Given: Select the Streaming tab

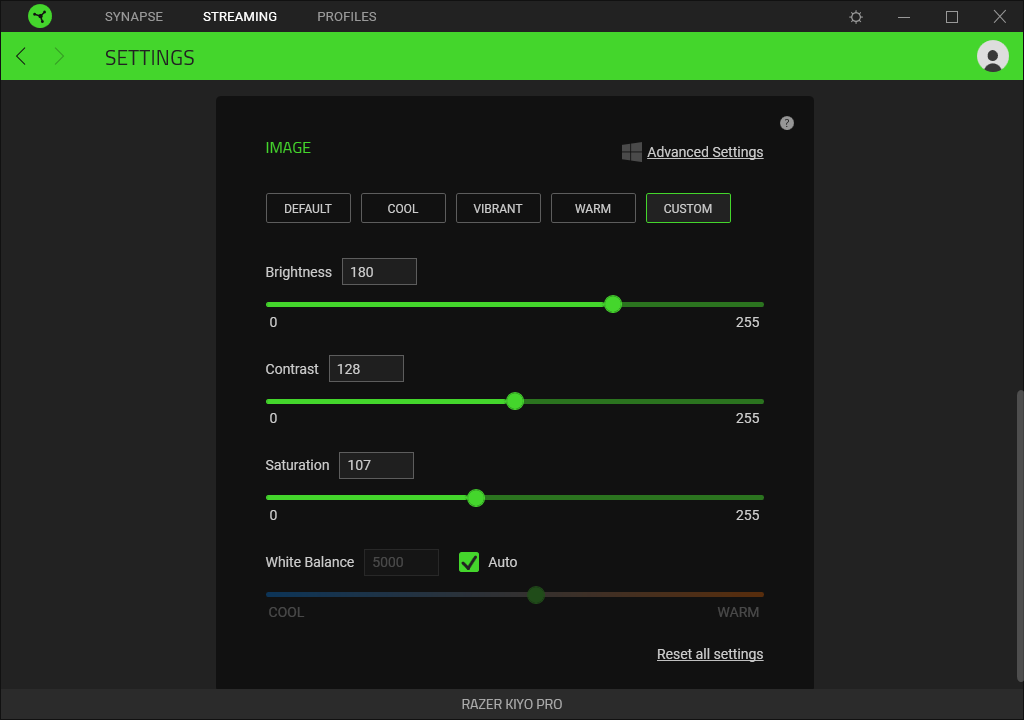Looking at the screenshot, I should pos(239,17).
